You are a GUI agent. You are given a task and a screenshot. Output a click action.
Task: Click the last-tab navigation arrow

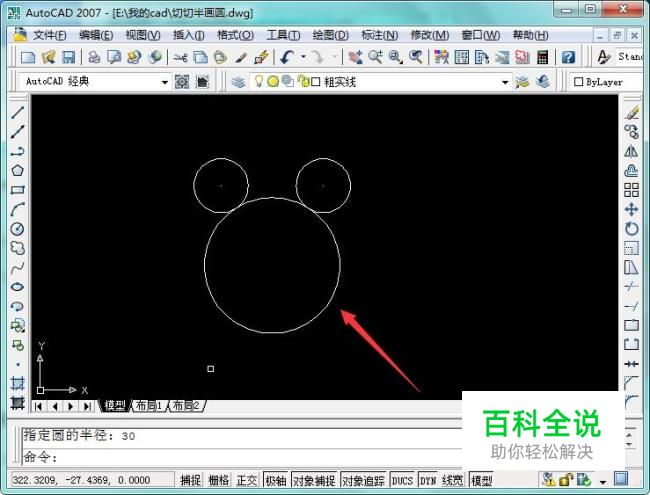[x=87, y=406]
